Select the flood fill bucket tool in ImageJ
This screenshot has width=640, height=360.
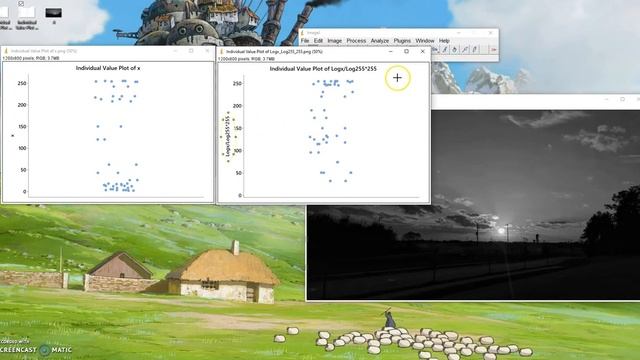(x=454, y=50)
